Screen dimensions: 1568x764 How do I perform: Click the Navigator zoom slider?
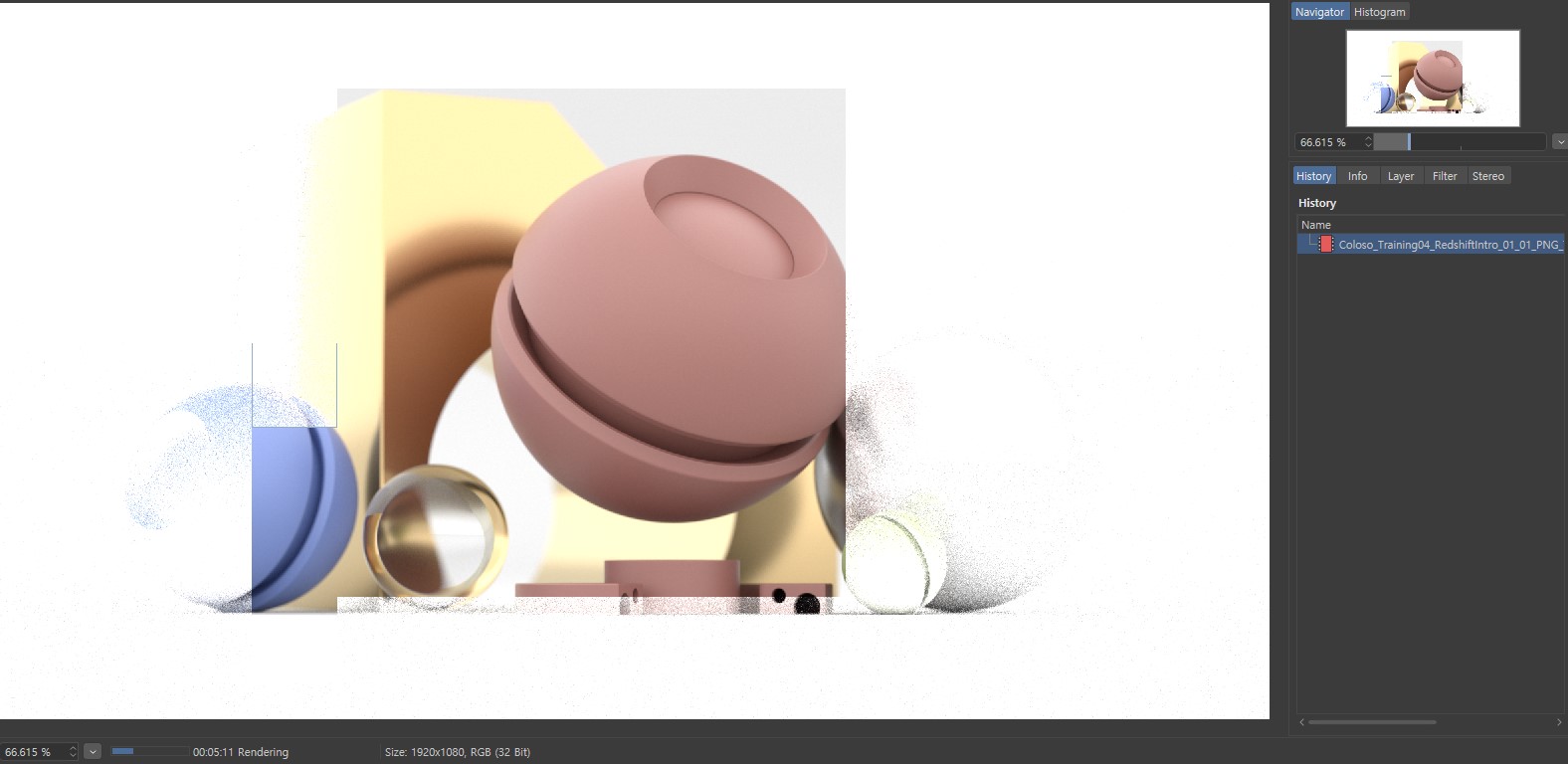1459,142
